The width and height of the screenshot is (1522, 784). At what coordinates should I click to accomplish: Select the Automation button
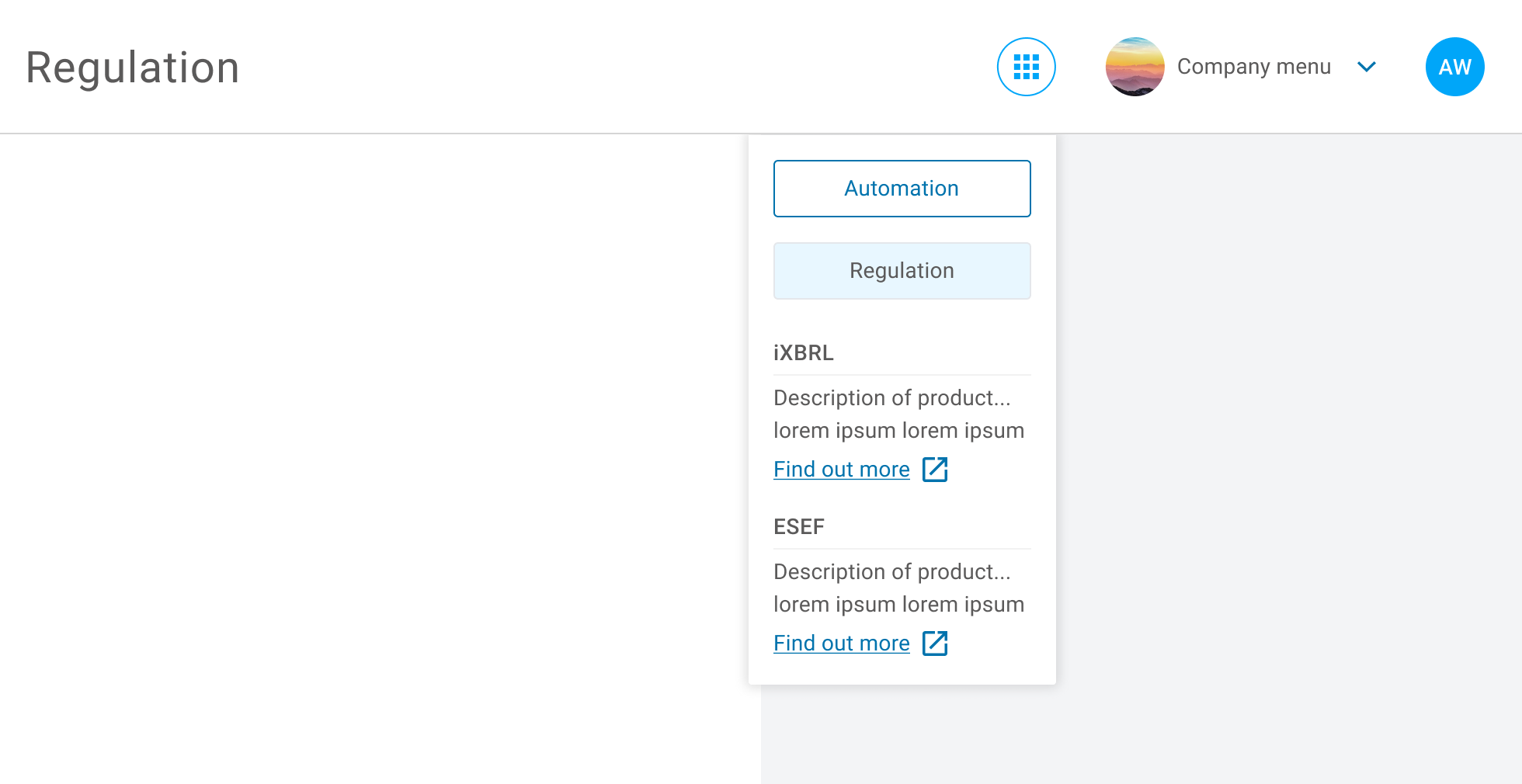click(902, 189)
